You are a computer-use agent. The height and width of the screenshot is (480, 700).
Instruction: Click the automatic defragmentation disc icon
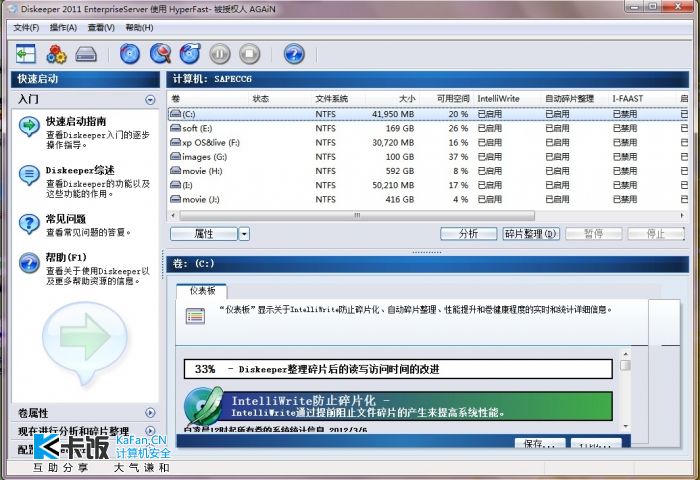[x=190, y=54]
